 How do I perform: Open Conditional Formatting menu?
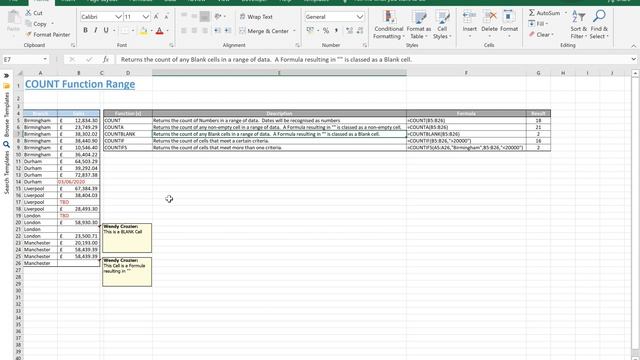pos(389,25)
